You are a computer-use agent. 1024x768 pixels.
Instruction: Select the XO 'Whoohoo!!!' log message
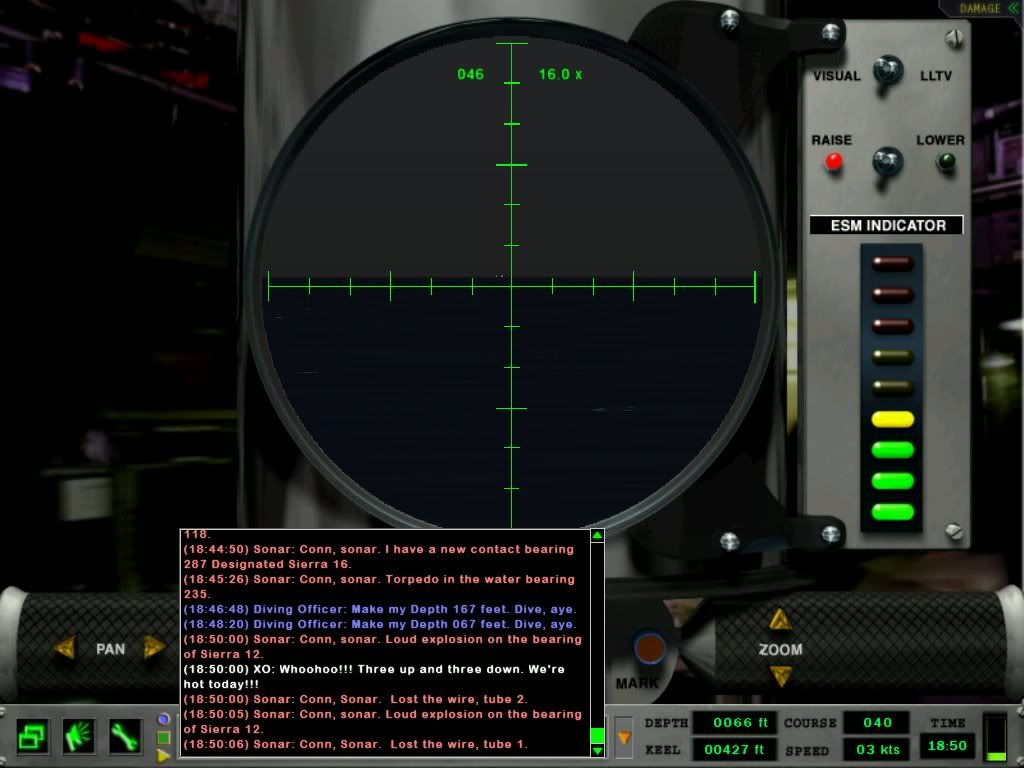(x=374, y=677)
